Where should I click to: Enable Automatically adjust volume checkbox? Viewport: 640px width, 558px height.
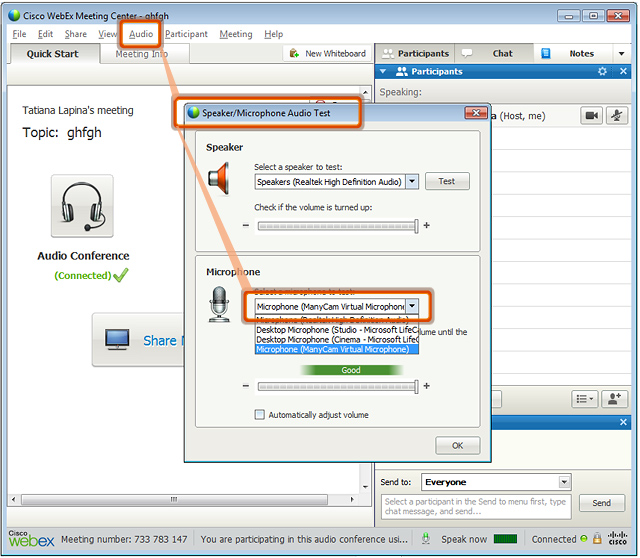(259, 415)
